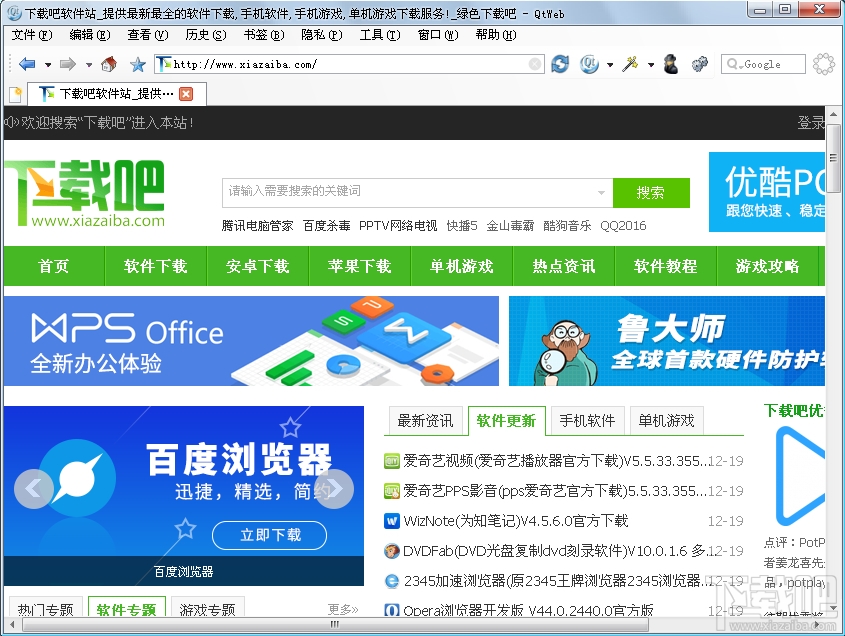Open the 文件 menu
Screen dimensions: 845x636
(x=32, y=35)
